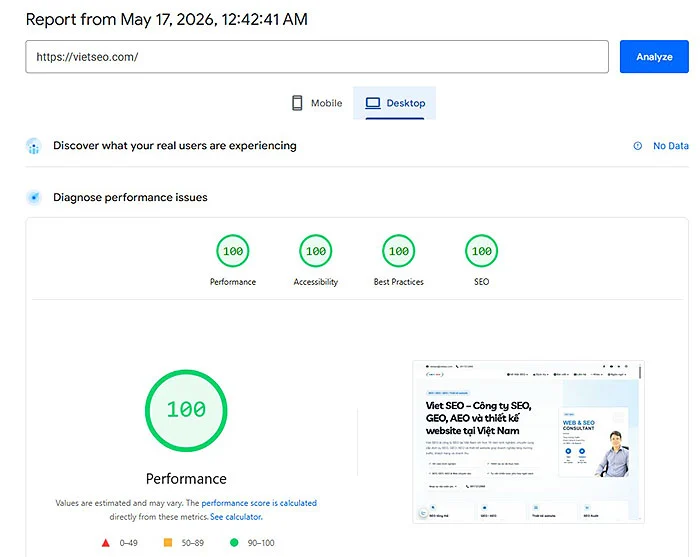Click Discover what your real users are experiencing
This screenshot has width=700, height=557.
pos(175,145)
